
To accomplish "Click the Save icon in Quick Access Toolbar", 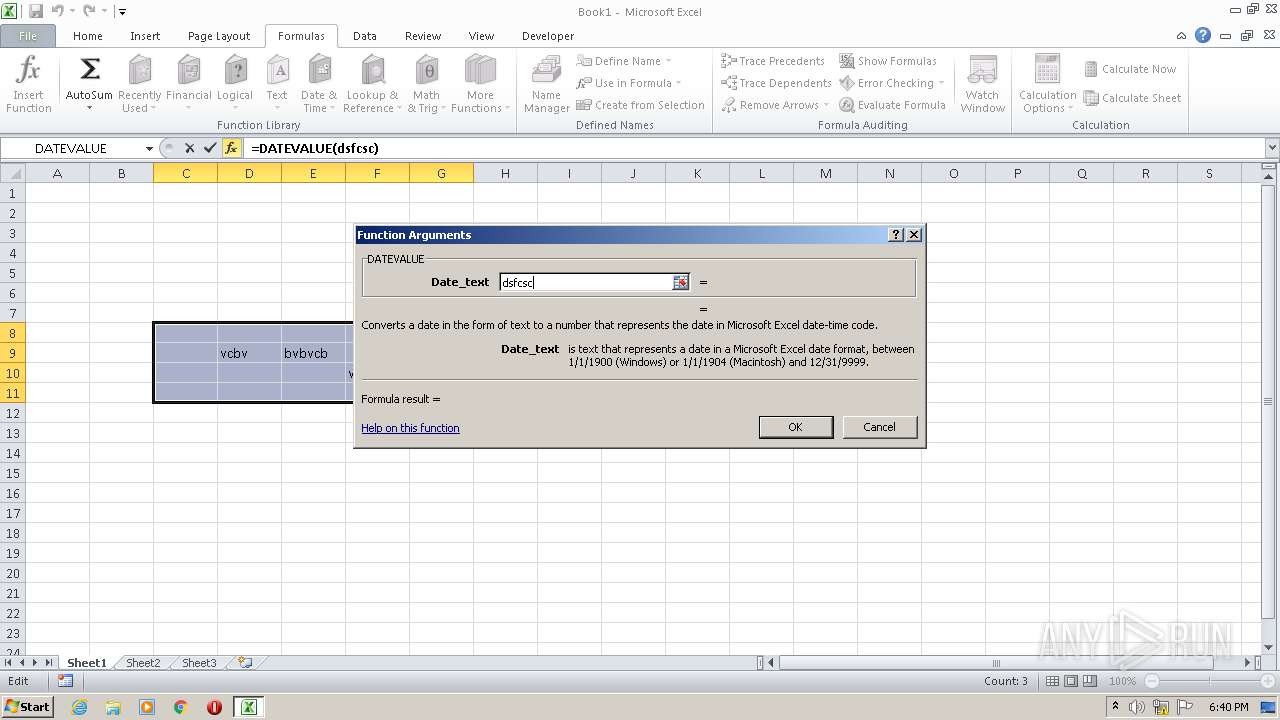I will [36, 11].
